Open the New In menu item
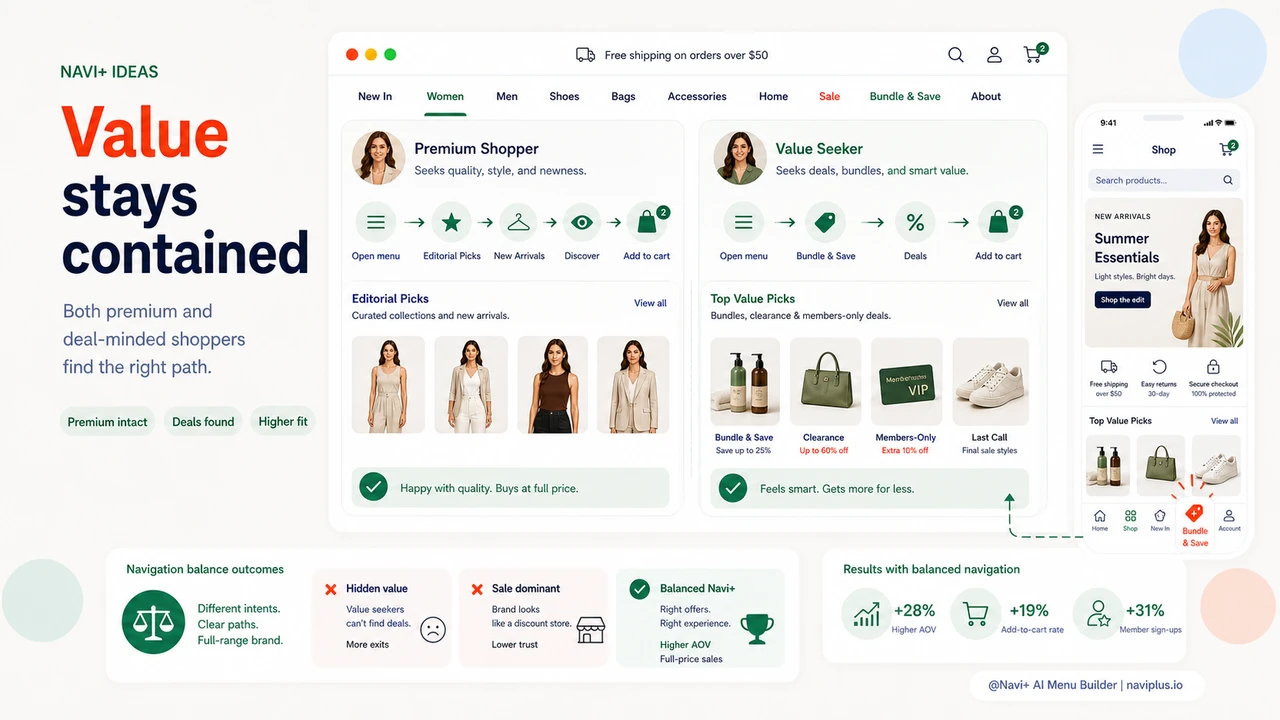 tap(375, 96)
